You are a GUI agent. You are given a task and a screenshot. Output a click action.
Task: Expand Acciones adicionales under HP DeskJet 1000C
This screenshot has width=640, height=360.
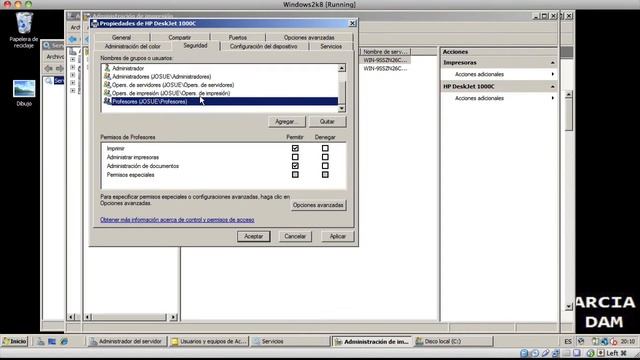[553, 98]
